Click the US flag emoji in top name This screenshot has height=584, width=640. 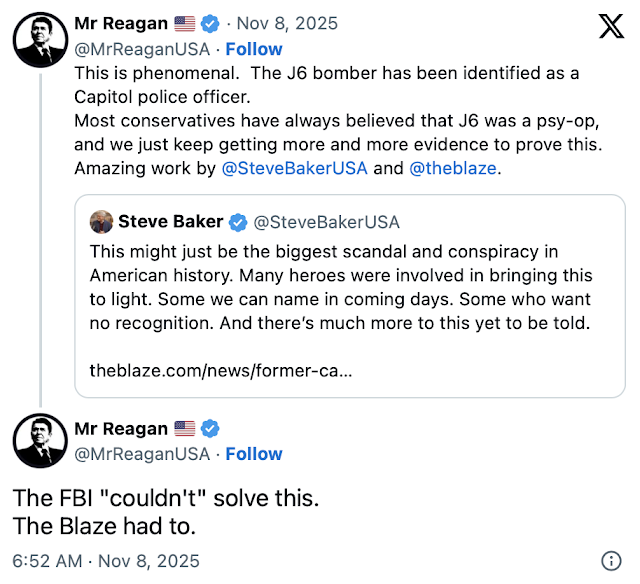(185, 23)
